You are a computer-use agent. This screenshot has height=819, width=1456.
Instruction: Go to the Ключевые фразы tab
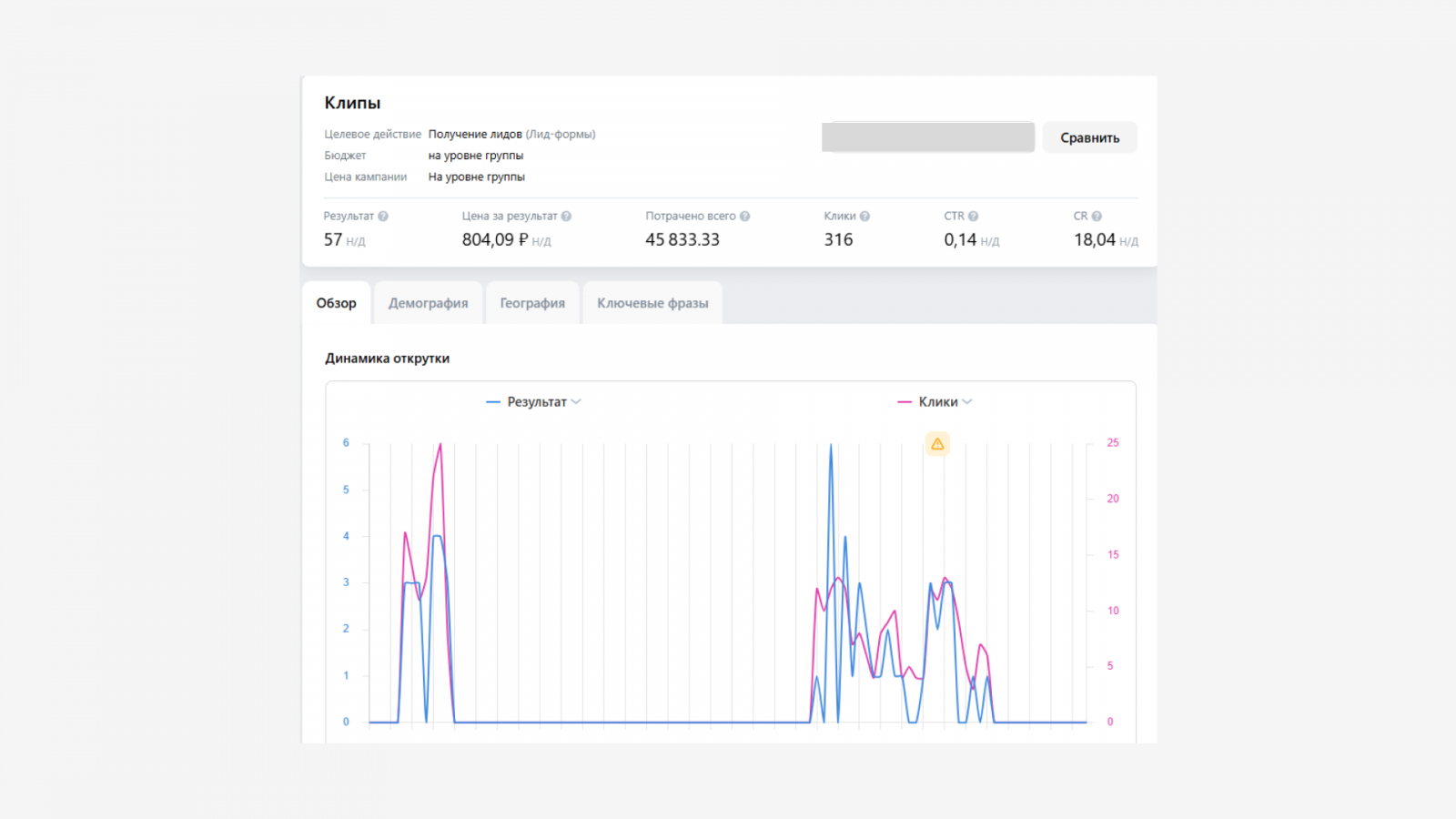(x=652, y=304)
